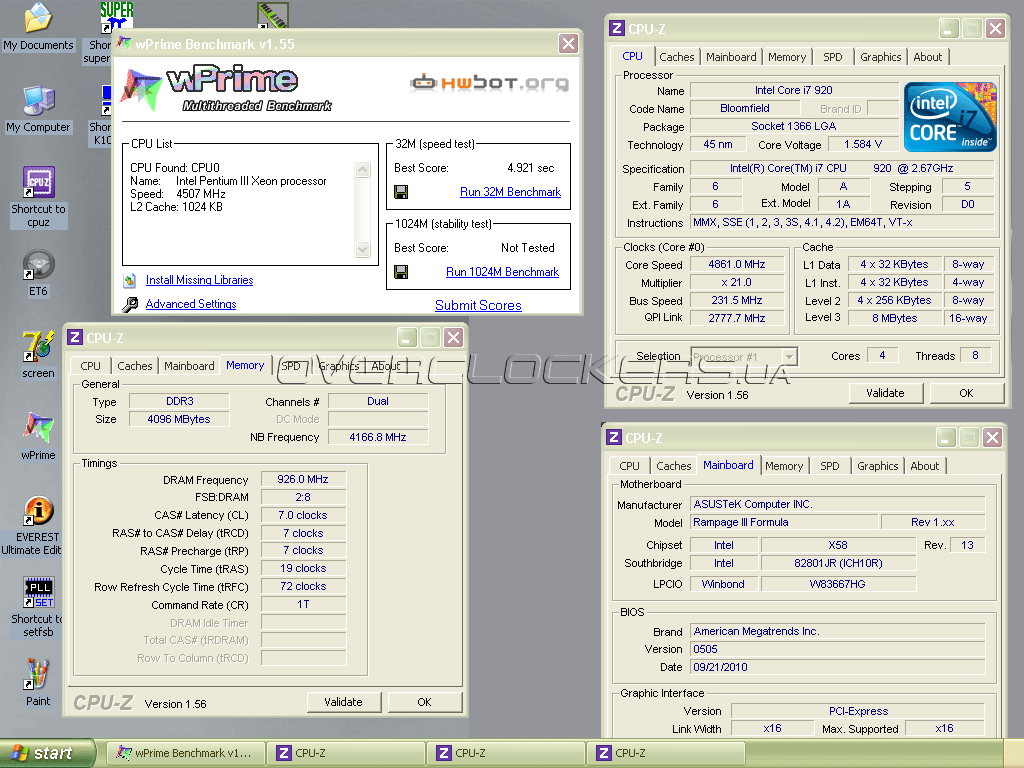The width and height of the screenshot is (1024, 768).
Task: Click the NB Frequency value 4166.8 MHz
Action: tap(377, 437)
